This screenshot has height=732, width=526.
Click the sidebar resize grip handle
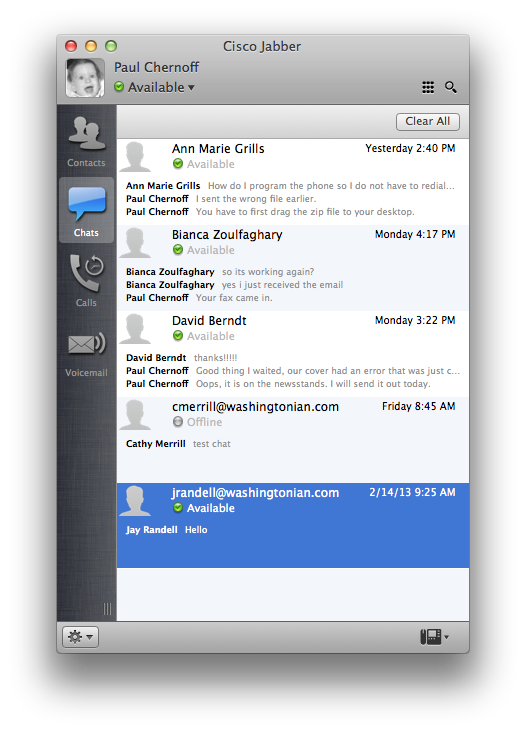107,609
